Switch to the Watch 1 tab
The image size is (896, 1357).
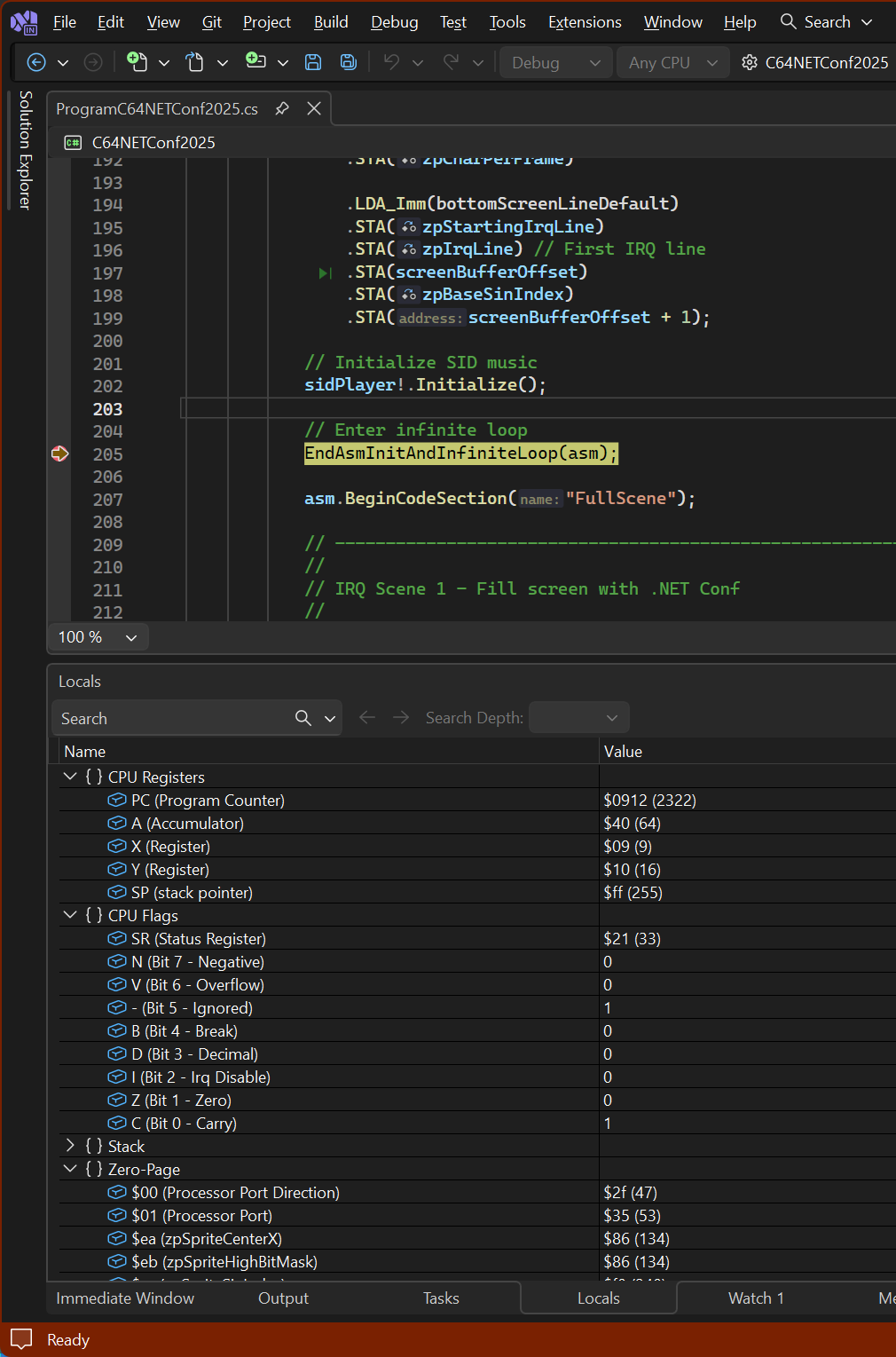pyautogui.click(x=755, y=1298)
